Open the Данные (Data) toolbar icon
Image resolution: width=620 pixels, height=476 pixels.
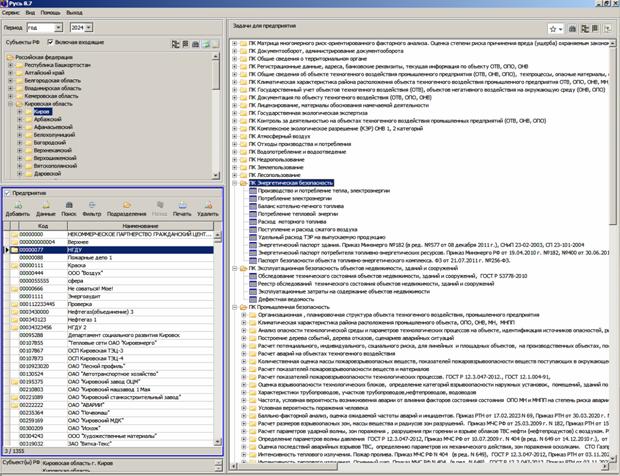click(45, 206)
